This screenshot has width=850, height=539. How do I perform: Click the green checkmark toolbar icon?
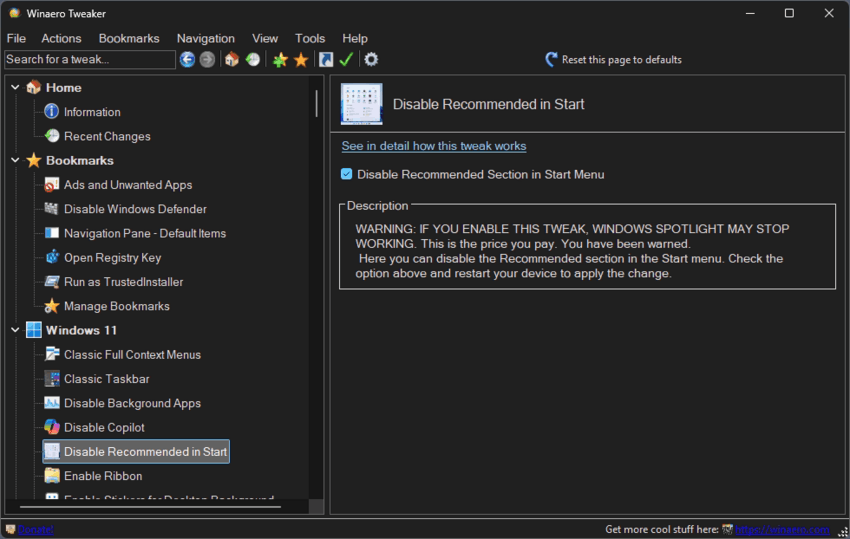tap(346, 59)
